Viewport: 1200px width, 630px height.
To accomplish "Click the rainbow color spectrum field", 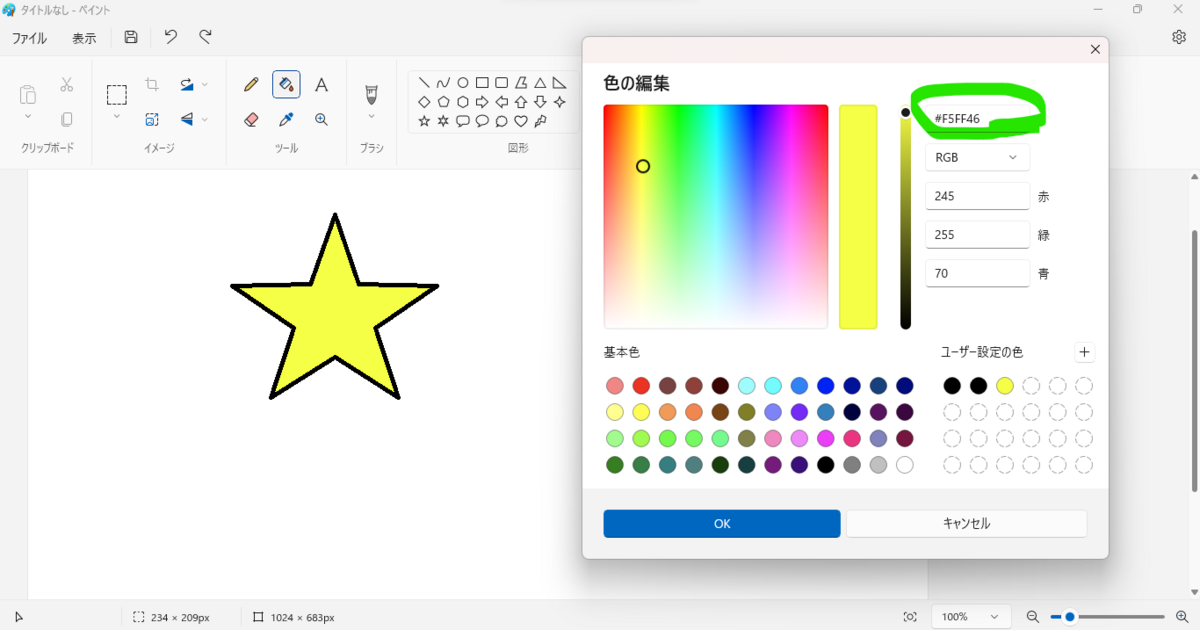I will point(716,216).
